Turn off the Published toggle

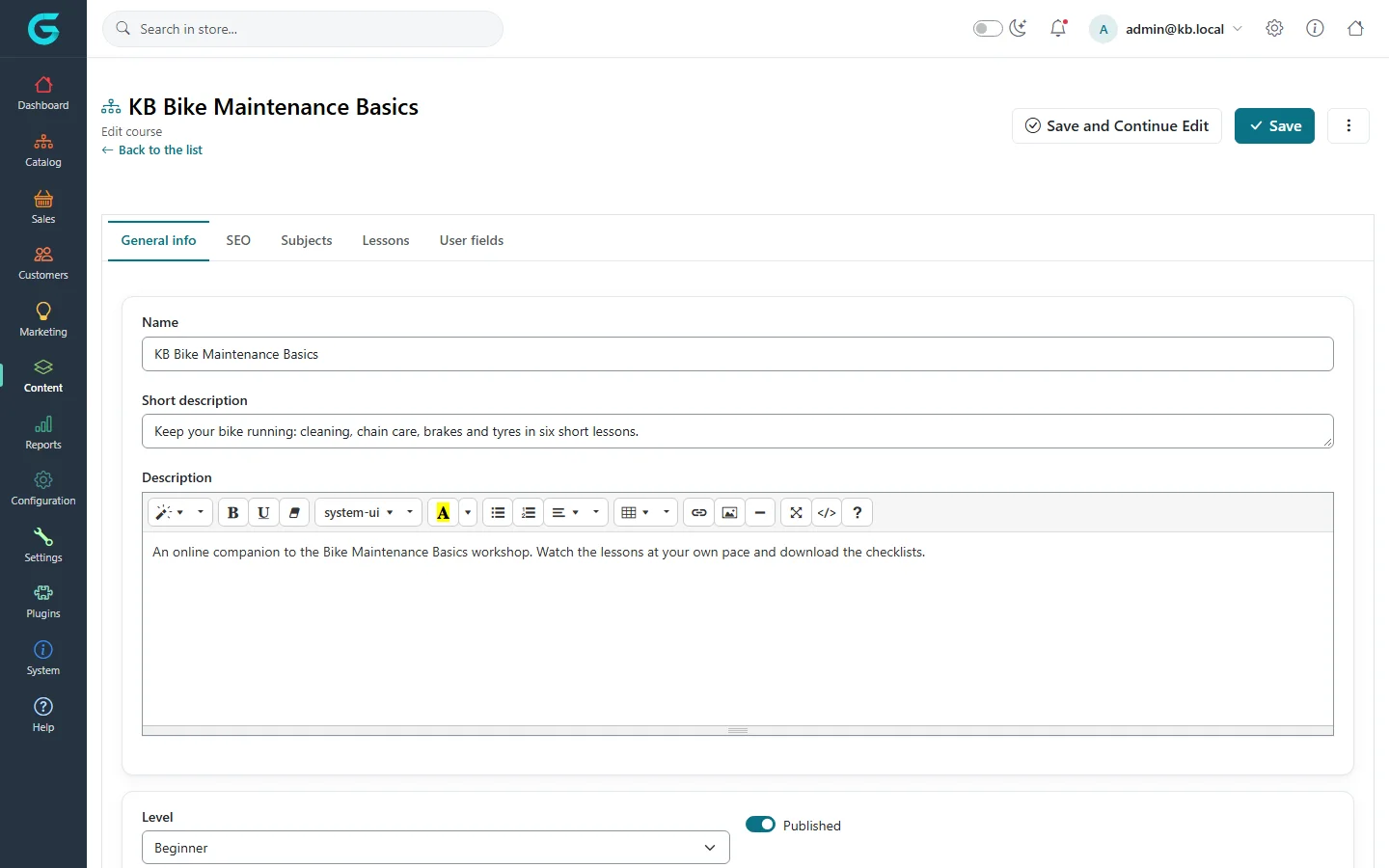pyautogui.click(x=760, y=825)
